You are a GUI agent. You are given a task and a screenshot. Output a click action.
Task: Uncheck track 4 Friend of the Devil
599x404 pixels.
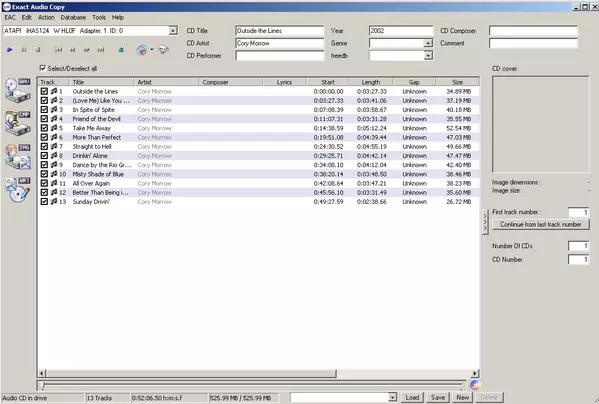44,119
